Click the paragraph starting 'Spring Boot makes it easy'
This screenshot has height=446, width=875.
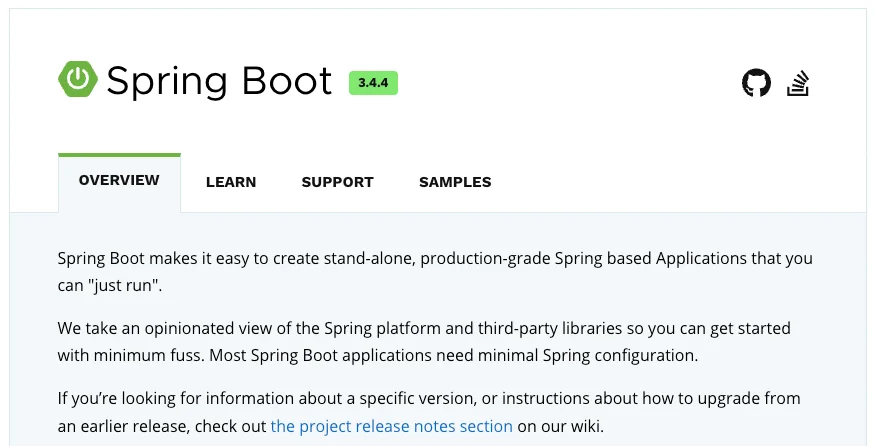(435, 272)
